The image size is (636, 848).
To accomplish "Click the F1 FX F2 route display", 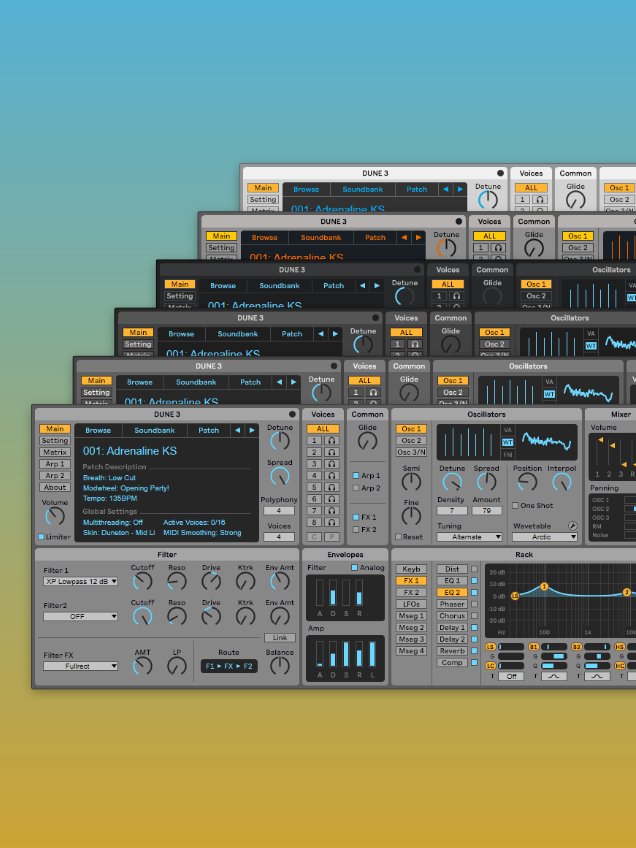I will pyautogui.click(x=229, y=666).
